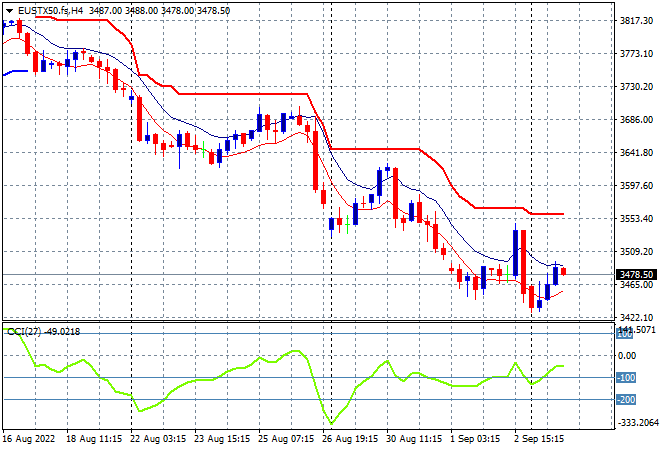Expand the chart symbol dropdown triangle
660x450 pixels.
tap(9, 11)
